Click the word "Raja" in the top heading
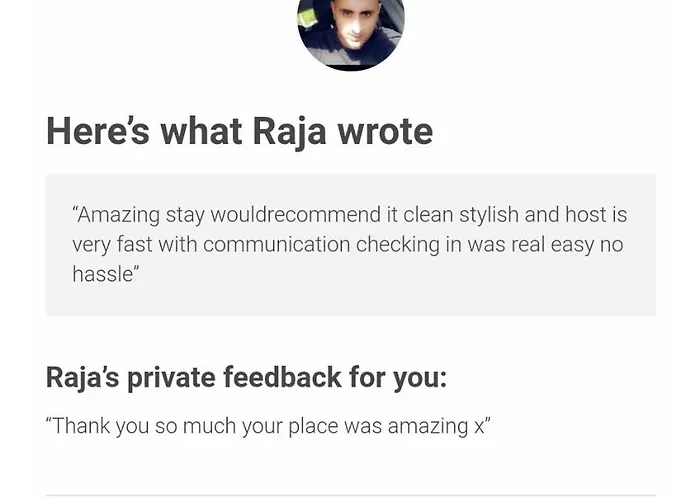Image resolution: width=700 pixels, height=500 pixels. [x=295, y=131]
